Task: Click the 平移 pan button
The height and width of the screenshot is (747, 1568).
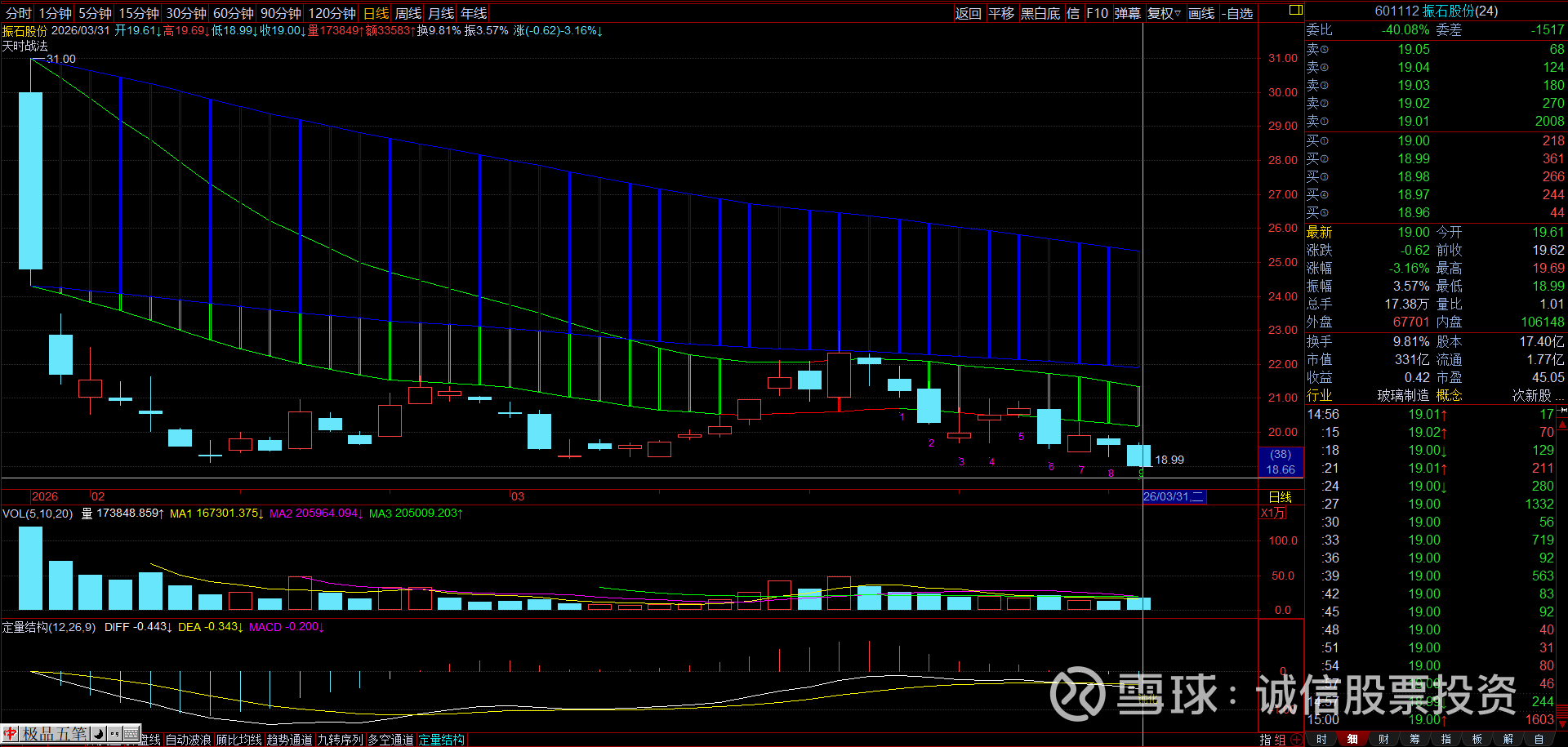Action: coord(1001,13)
